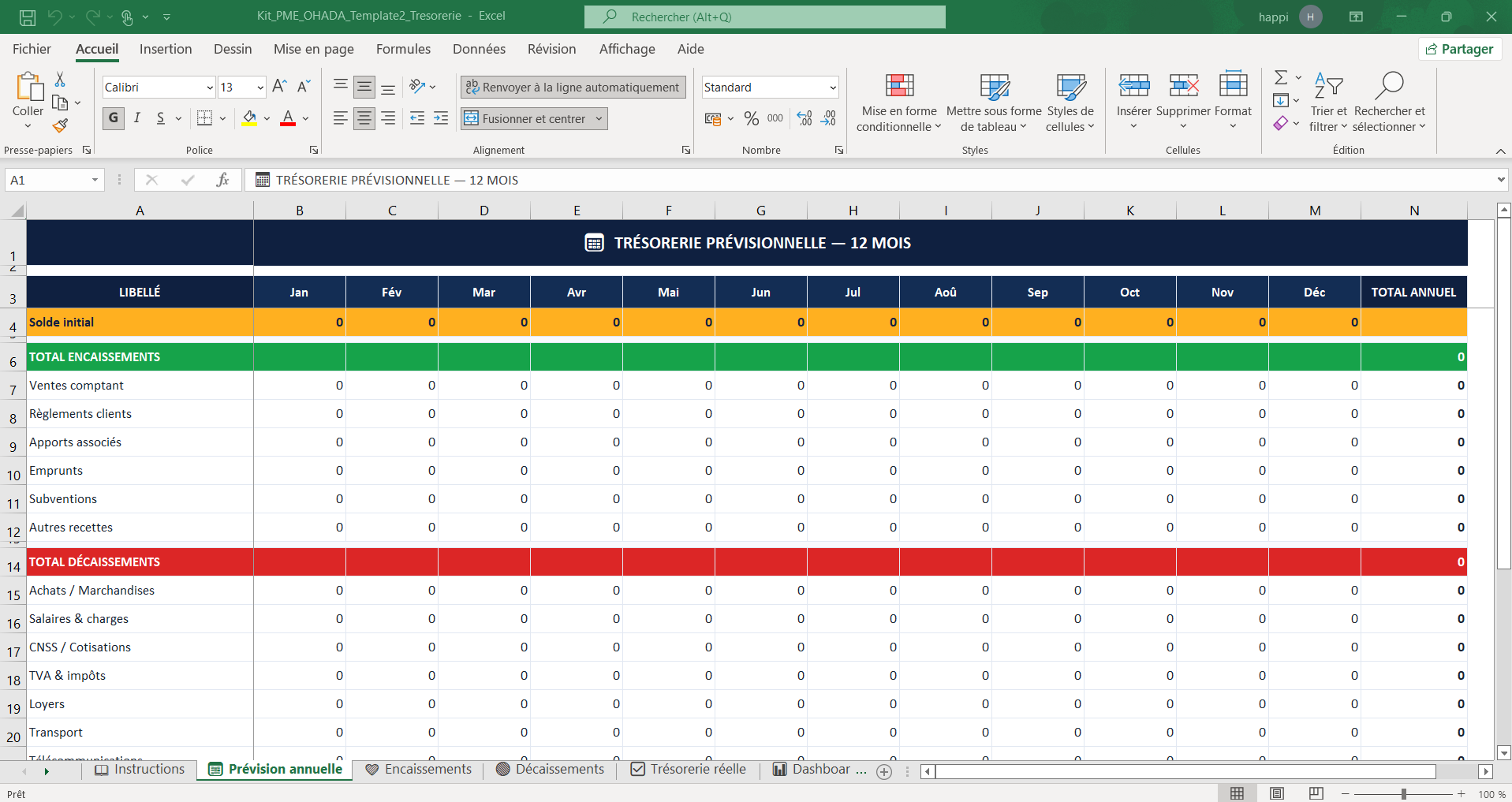Image resolution: width=1512 pixels, height=802 pixels.
Task: Click the Rechercher search box
Action: (x=765, y=17)
